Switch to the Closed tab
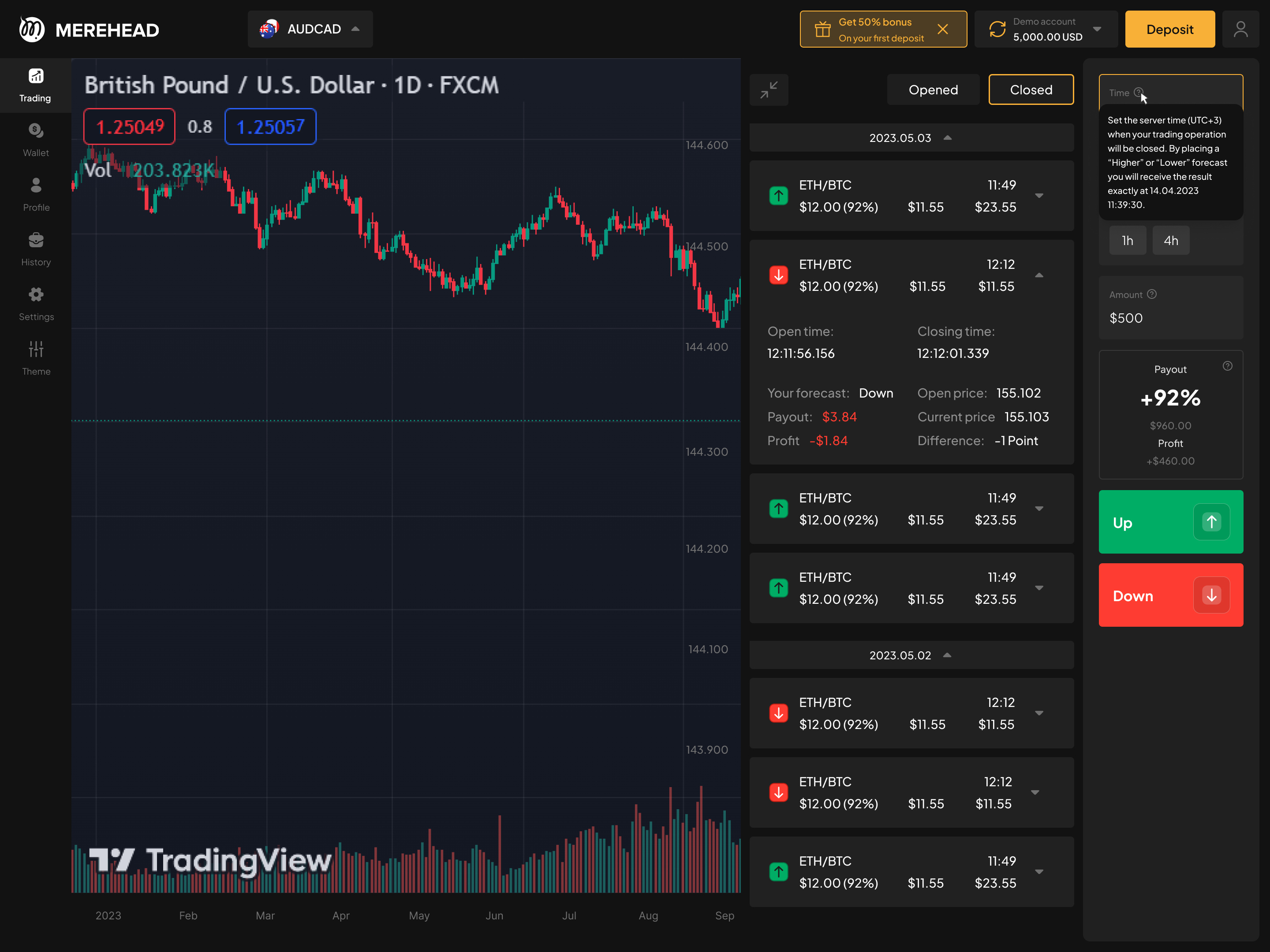The height and width of the screenshot is (952, 1270). click(x=1031, y=90)
